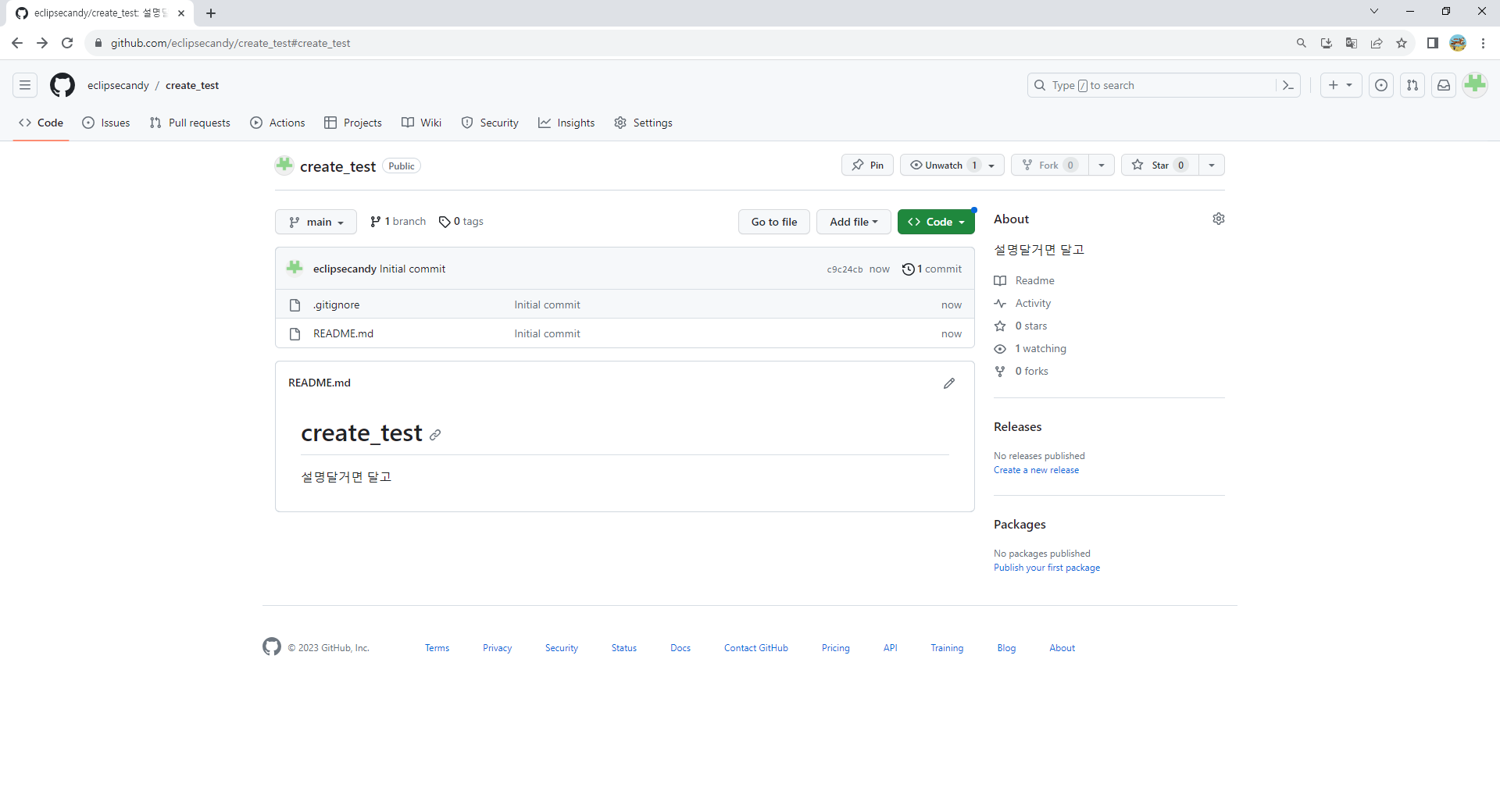Image resolution: width=1500 pixels, height=812 pixels.
Task: Click the install app icon in address bar
Action: click(1327, 43)
